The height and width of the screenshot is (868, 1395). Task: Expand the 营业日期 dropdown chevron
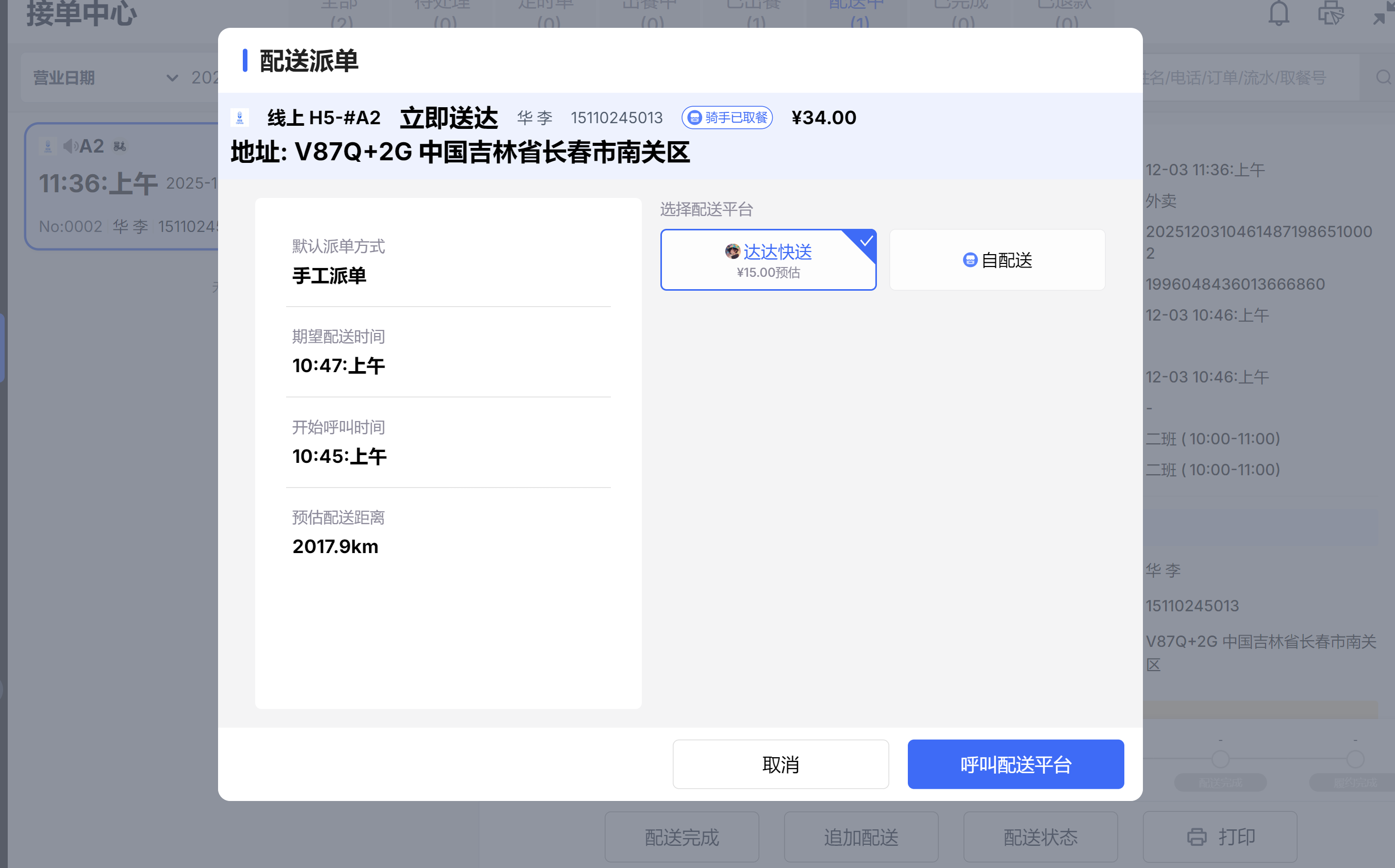[172, 78]
